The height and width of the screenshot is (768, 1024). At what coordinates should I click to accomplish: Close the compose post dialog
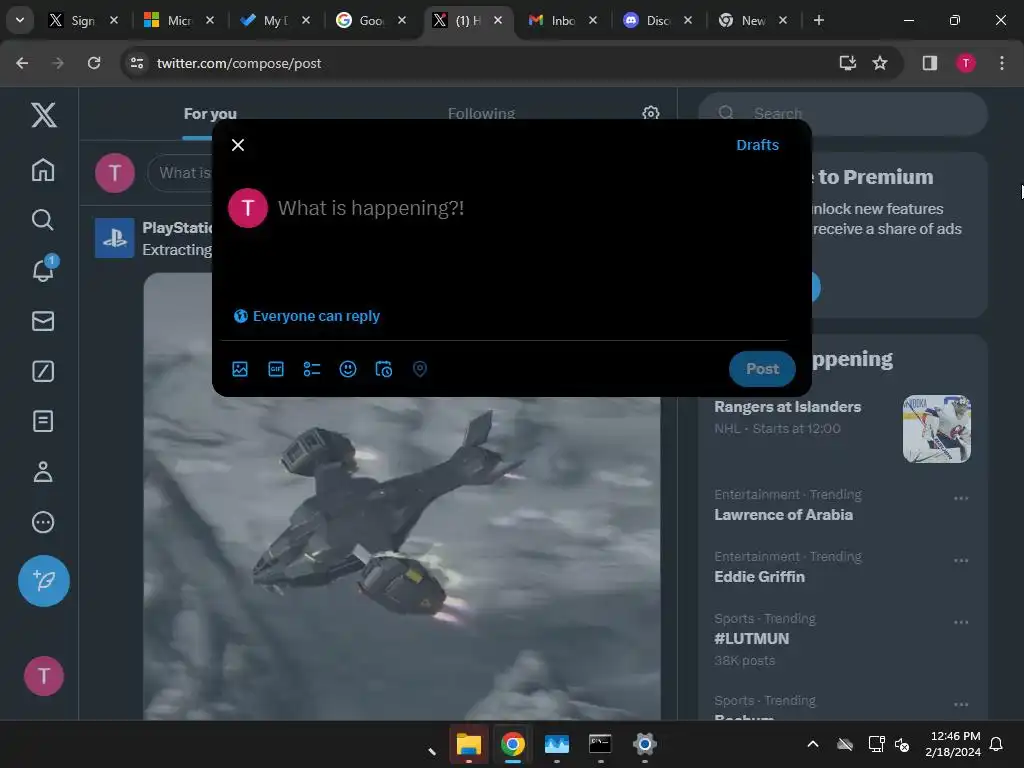pos(238,145)
